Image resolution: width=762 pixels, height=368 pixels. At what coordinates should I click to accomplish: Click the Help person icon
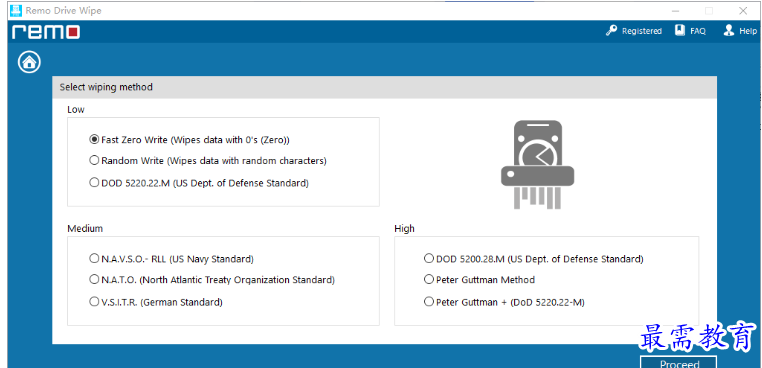coord(728,30)
